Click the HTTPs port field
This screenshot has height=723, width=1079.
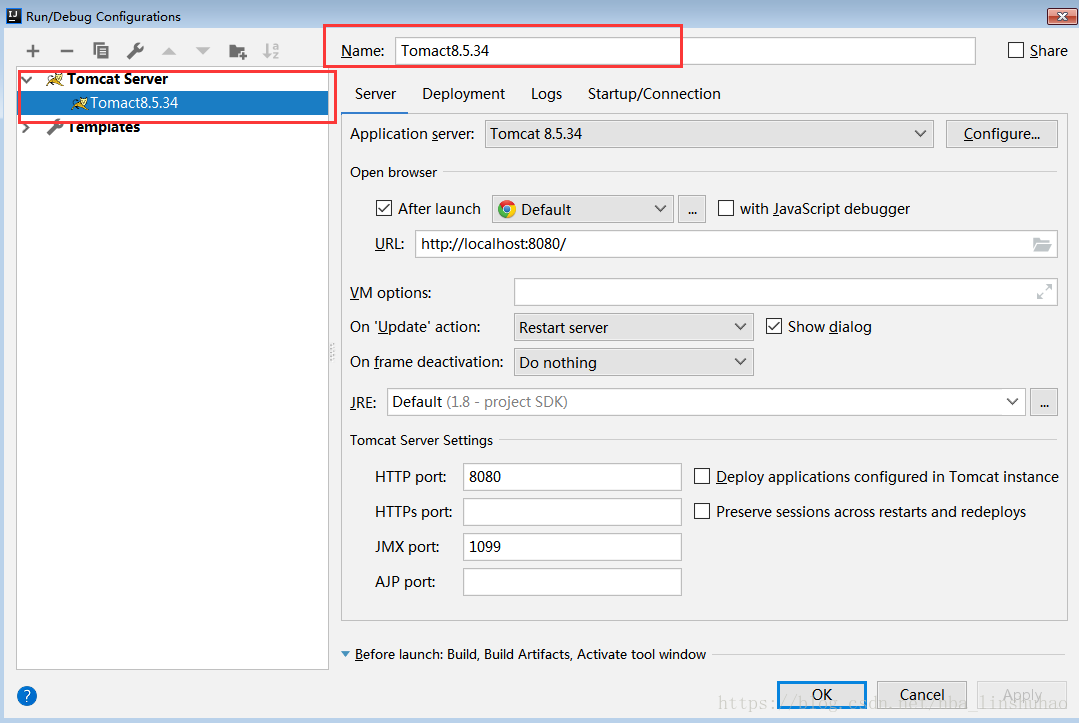[x=572, y=512]
